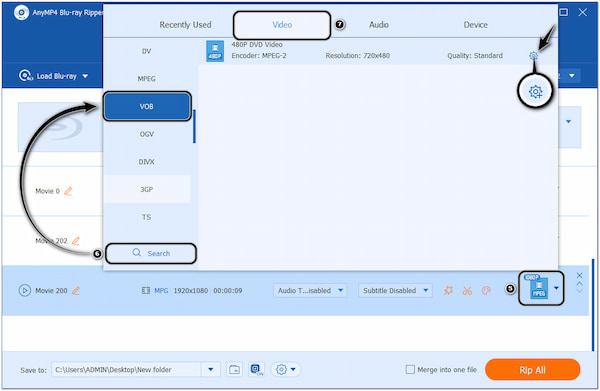Open the color palette enhance icon
Image resolution: width=600 pixels, height=391 pixels.
pyautogui.click(x=486, y=291)
